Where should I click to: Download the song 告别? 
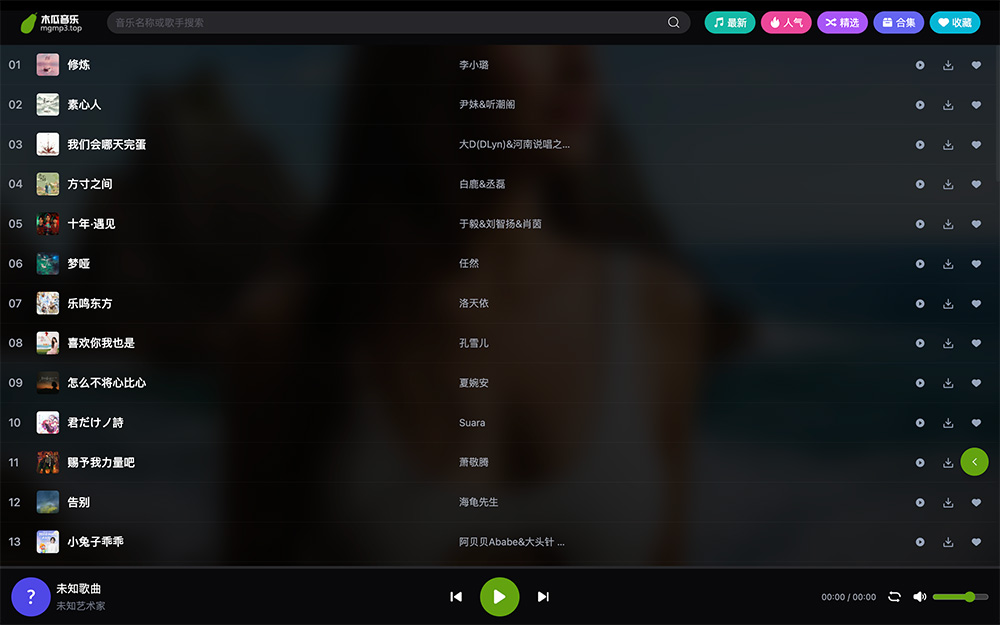(x=948, y=503)
